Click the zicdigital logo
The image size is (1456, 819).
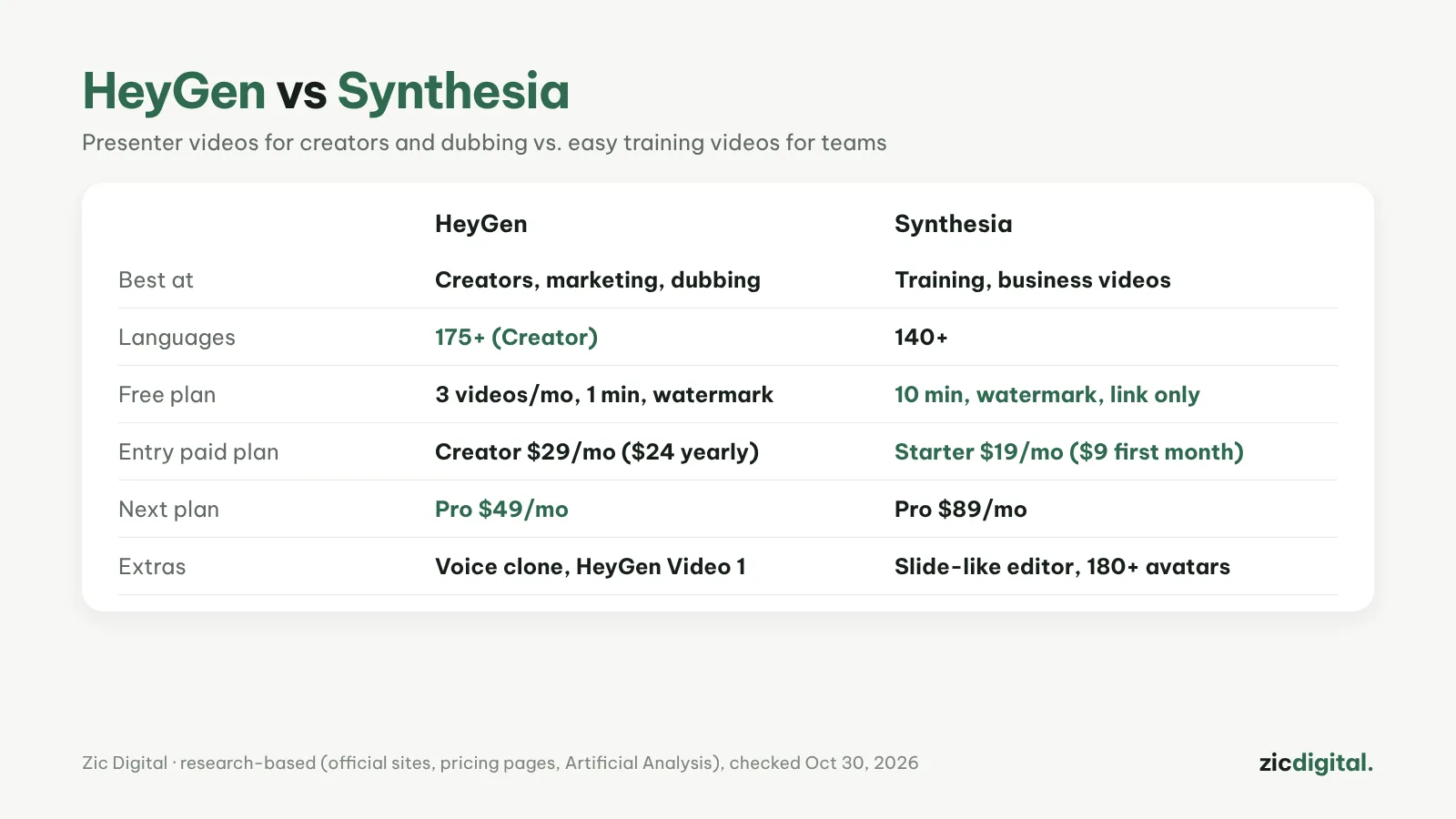(x=1316, y=763)
